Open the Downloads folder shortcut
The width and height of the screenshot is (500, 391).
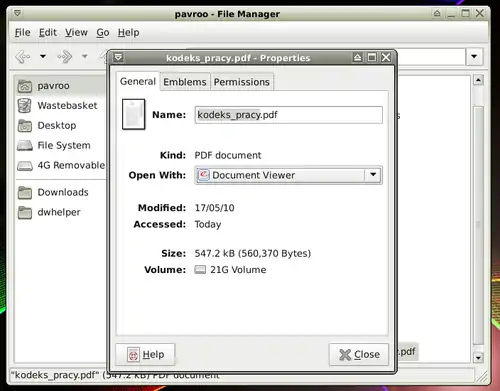pos(60,192)
